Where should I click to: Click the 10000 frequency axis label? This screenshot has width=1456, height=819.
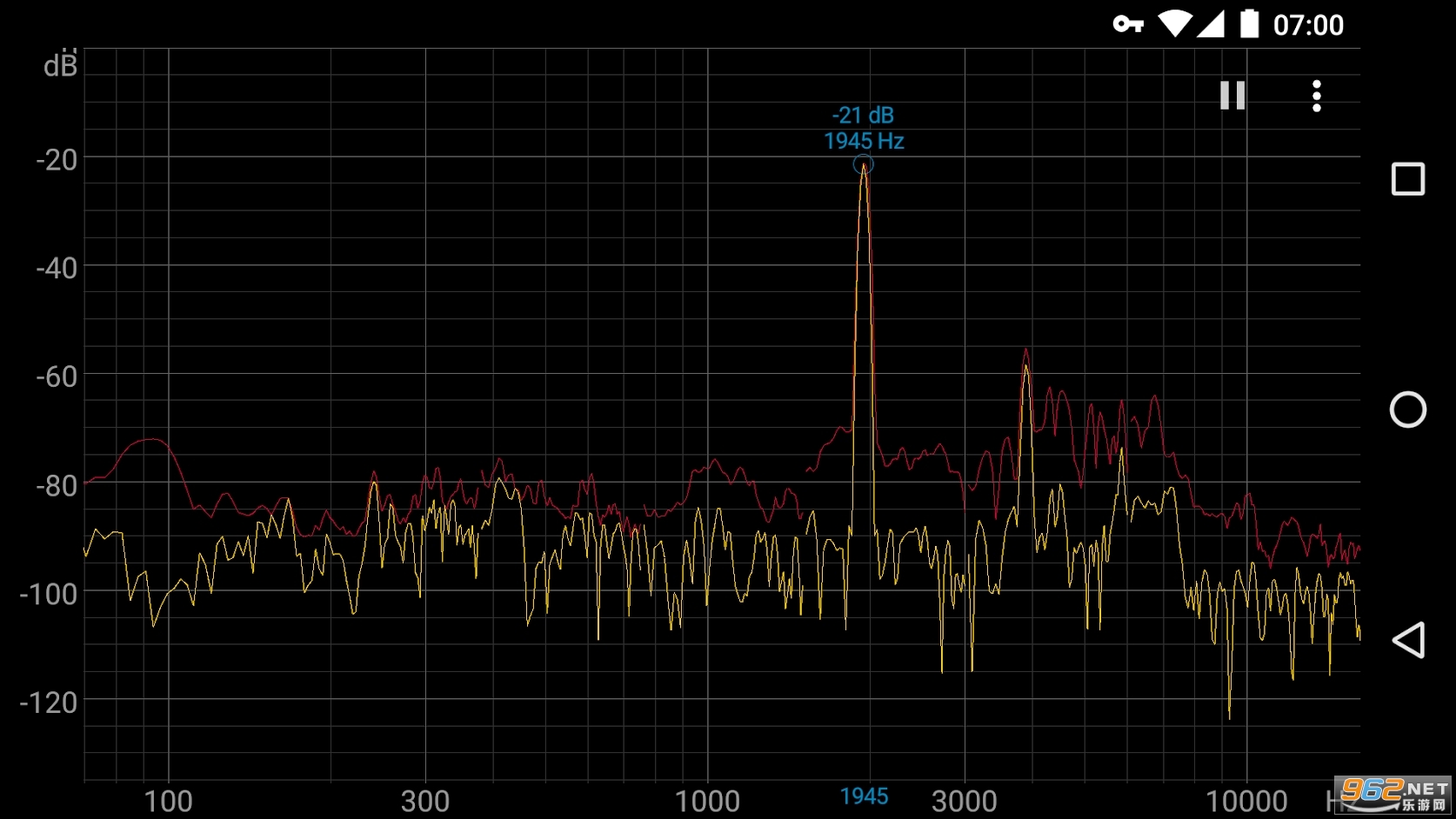coord(1246,801)
